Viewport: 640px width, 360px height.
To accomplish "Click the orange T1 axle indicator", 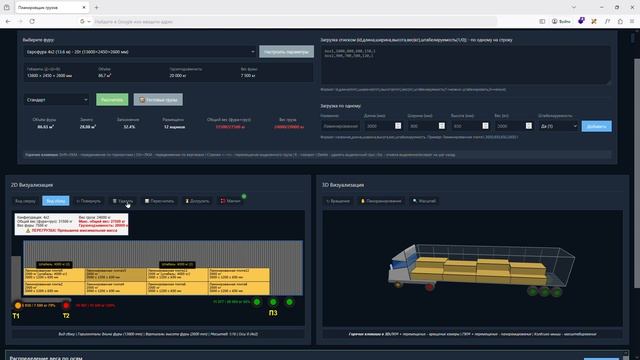I will tap(18, 305).
